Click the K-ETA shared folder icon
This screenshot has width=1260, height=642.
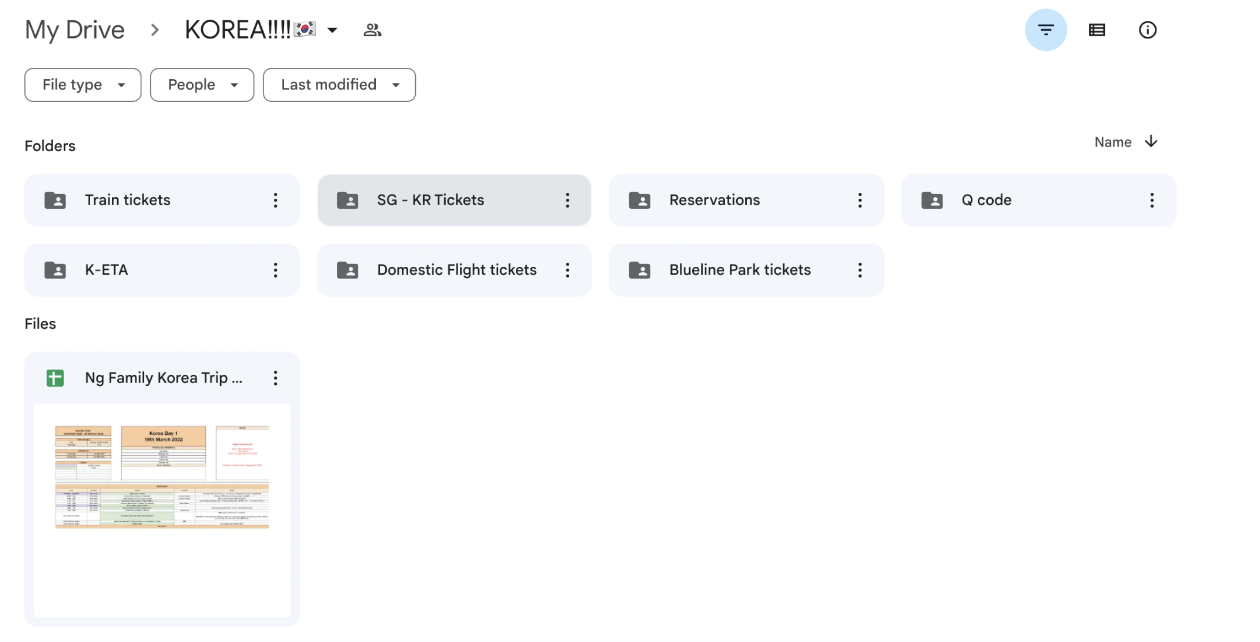[56, 270]
